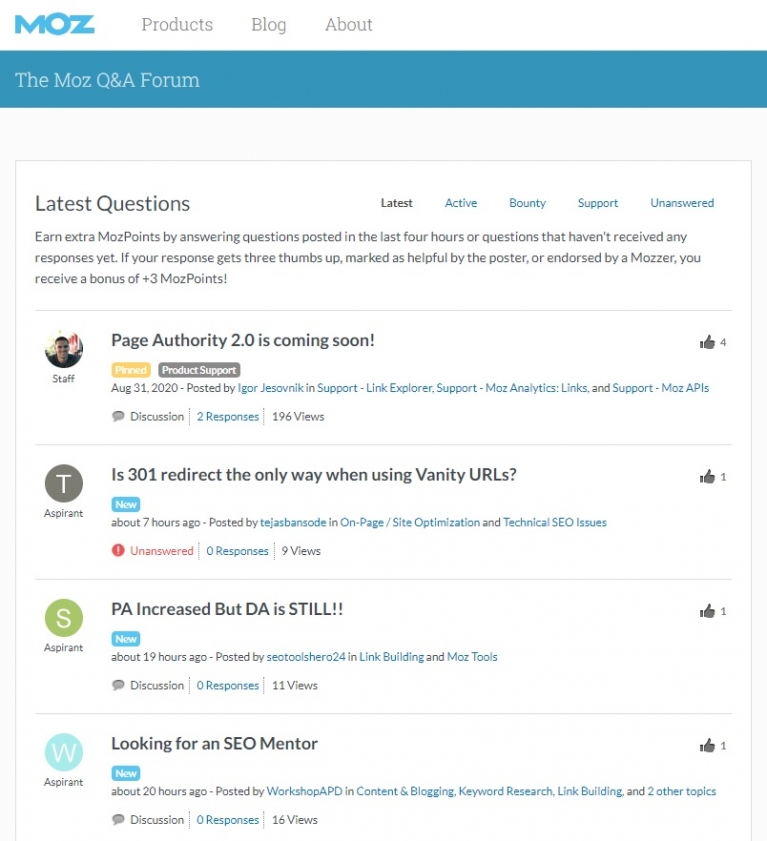Viewport: 767px width, 841px height.
Task: View 2 Responses on Page Authority post
Action: click(x=228, y=416)
